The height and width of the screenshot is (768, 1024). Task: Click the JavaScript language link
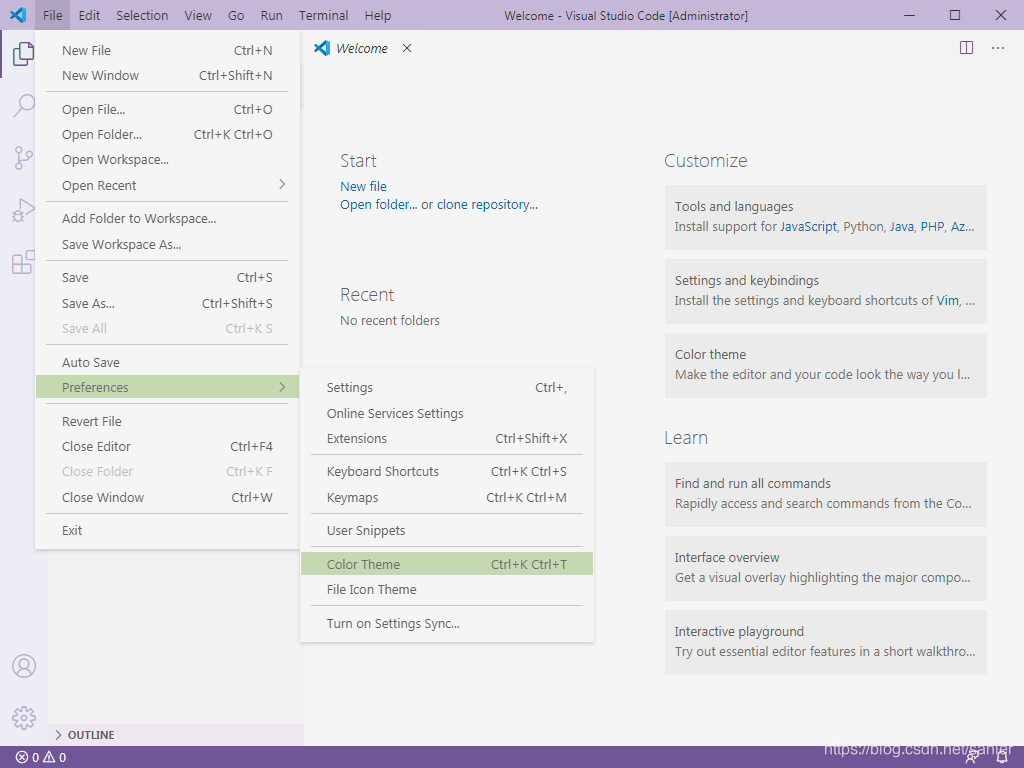808,227
